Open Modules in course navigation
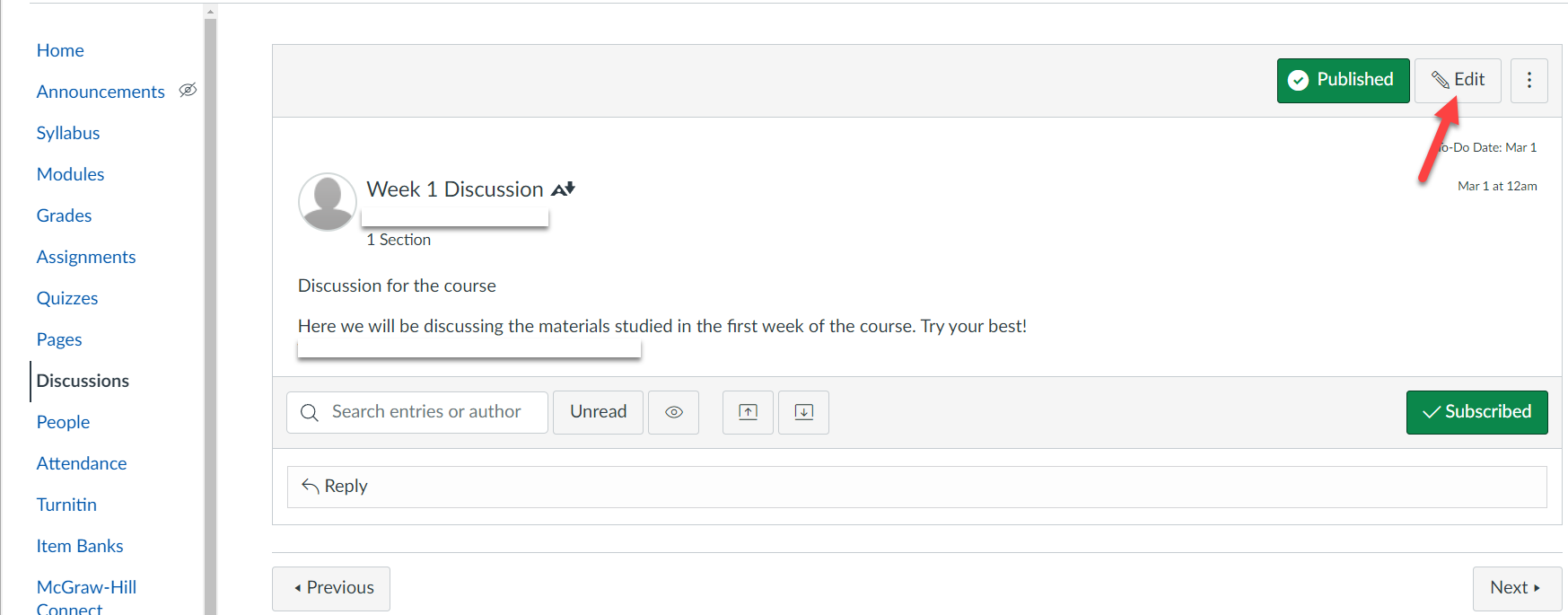The width and height of the screenshot is (1568, 615). coord(70,174)
